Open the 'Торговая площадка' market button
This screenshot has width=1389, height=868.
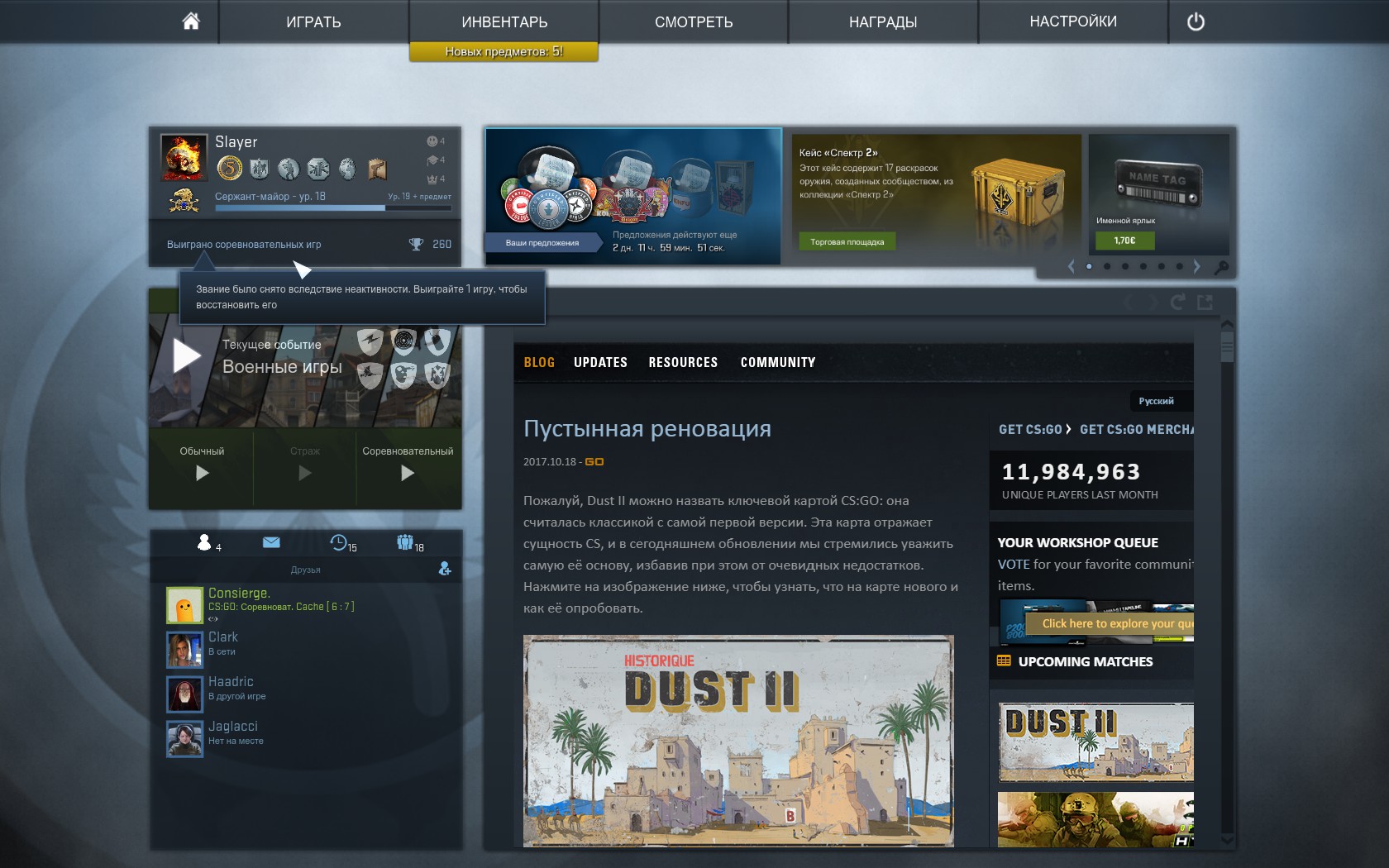coord(847,241)
